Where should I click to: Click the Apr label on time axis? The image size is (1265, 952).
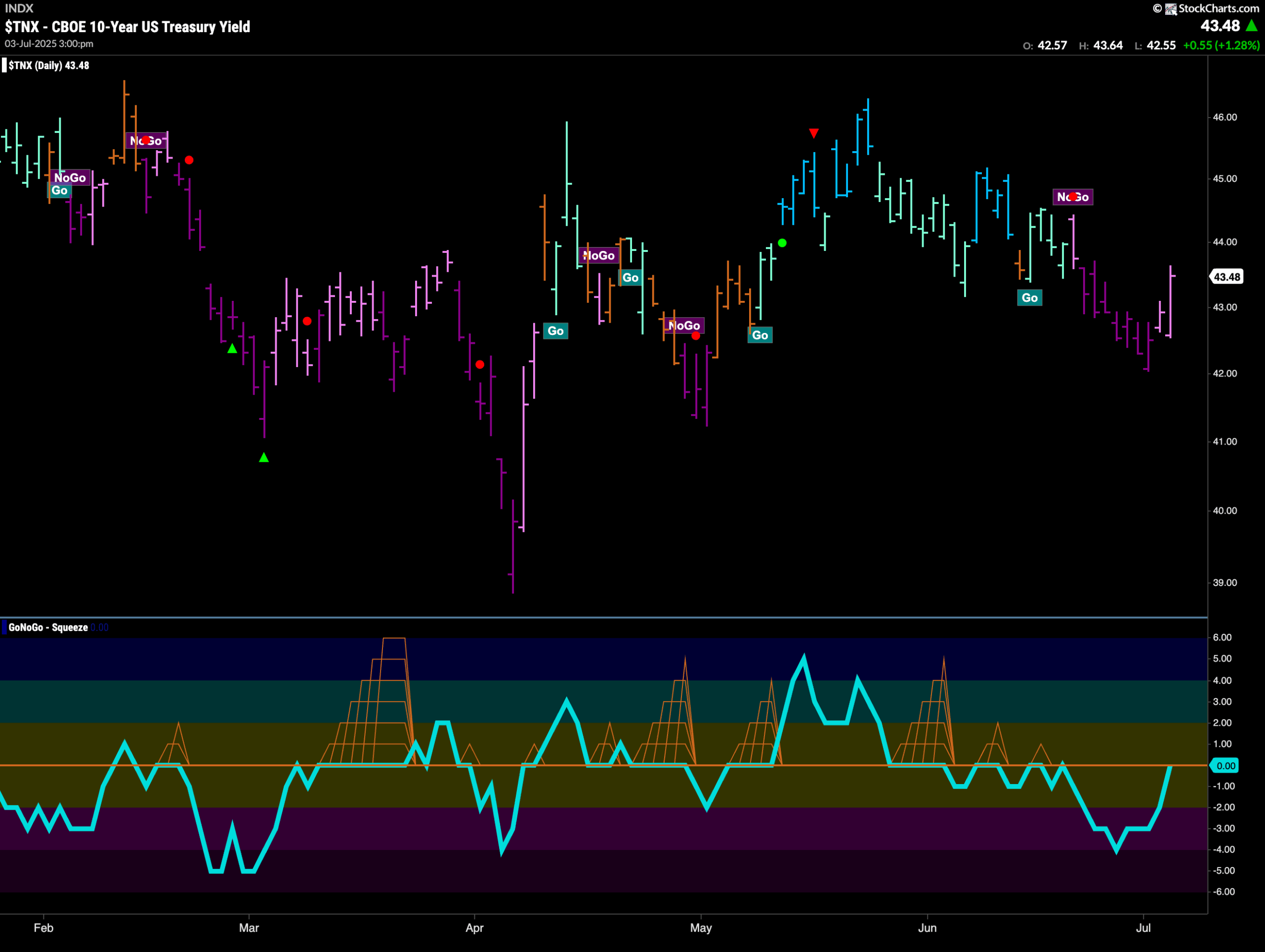pyautogui.click(x=474, y=927)
